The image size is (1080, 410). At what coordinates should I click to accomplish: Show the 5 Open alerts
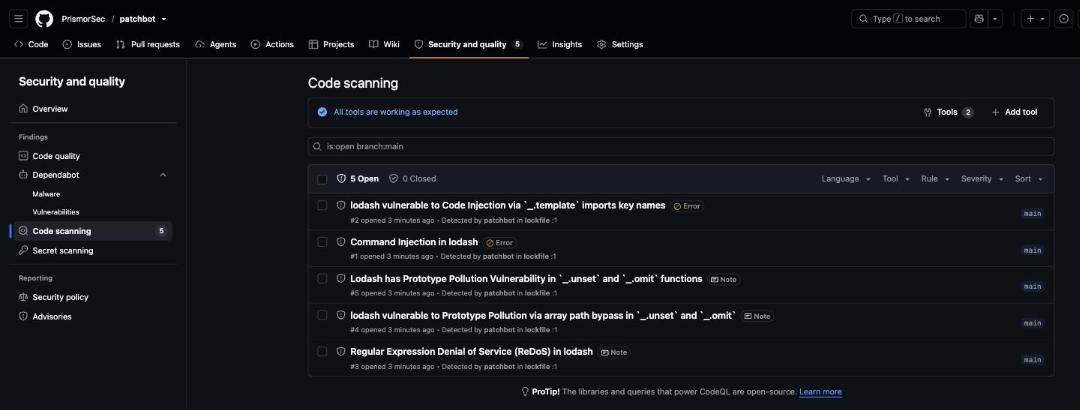pyautogui.click(x=358, y=178)
